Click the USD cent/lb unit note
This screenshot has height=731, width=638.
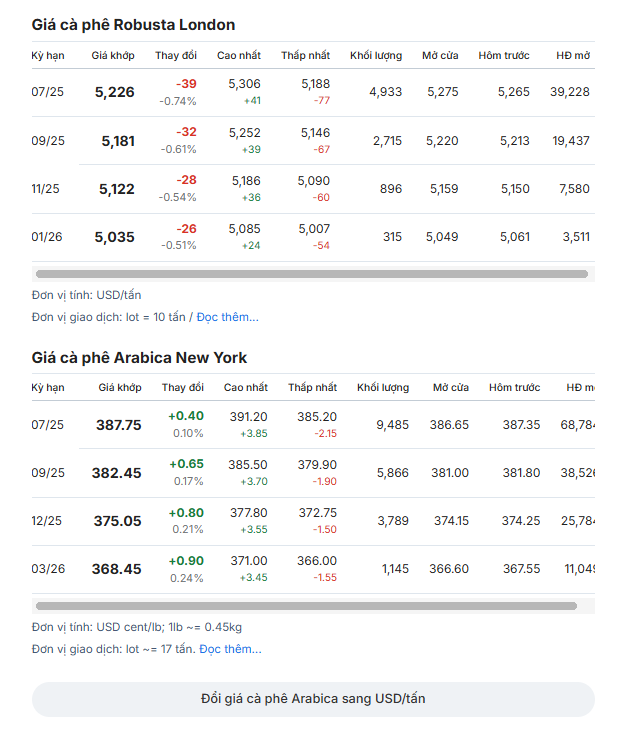pos(137,628)
